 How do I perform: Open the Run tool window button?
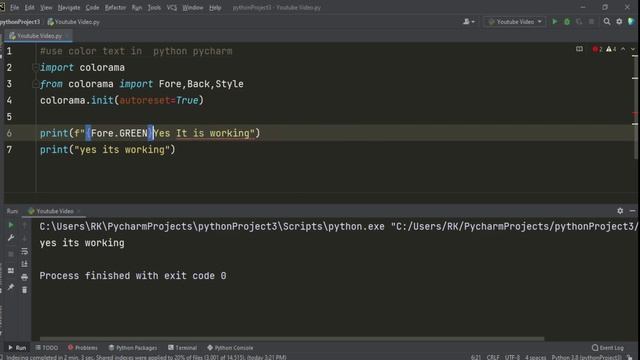[x=17, y=348]
